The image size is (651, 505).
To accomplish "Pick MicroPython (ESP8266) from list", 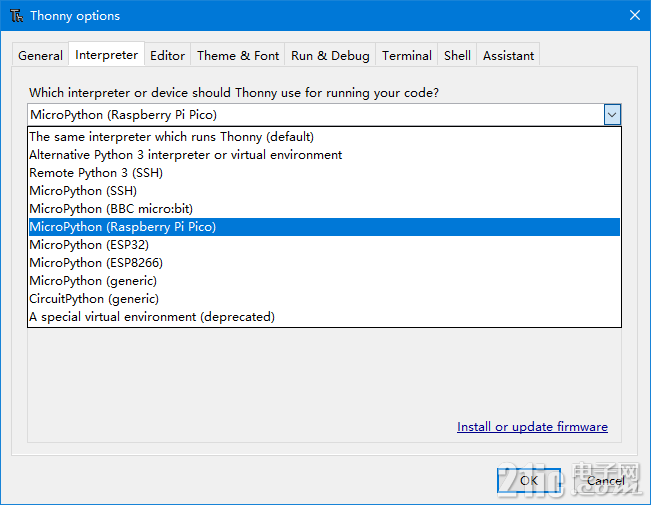I will pos(324,263).
